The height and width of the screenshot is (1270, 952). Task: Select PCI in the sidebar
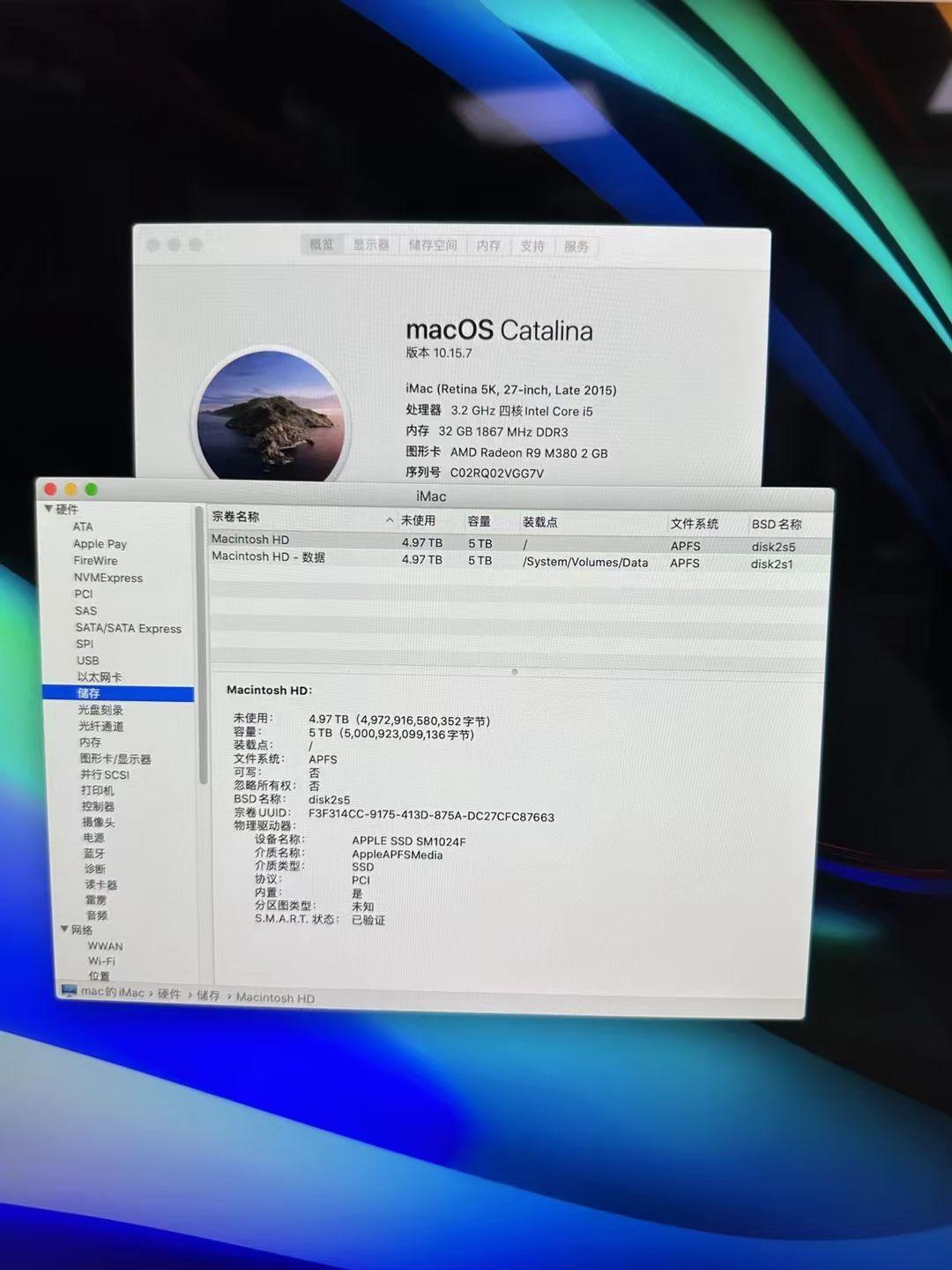pyautogui.click(x=84, y=594)
